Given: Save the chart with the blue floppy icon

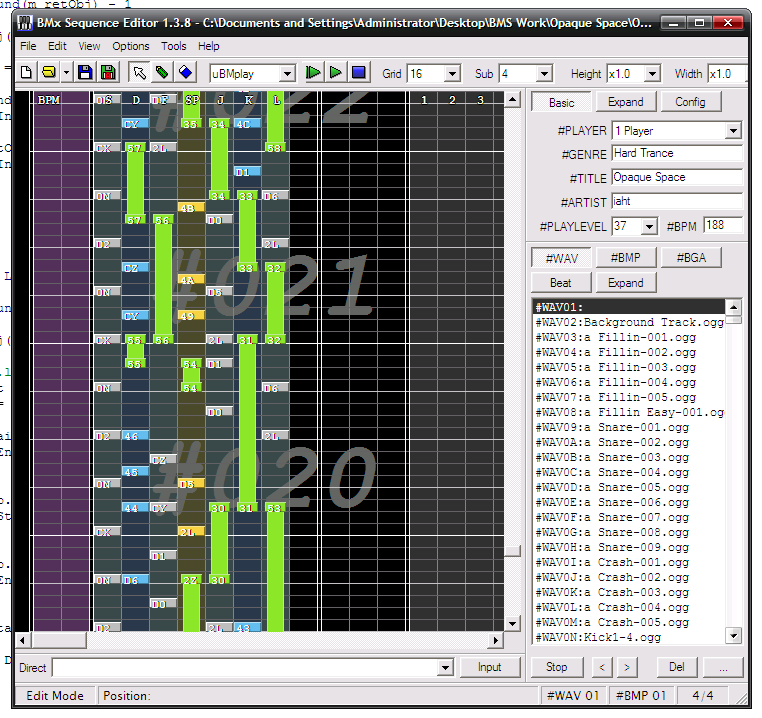Looking at the screenshot, I should click(x=85, y=73).
